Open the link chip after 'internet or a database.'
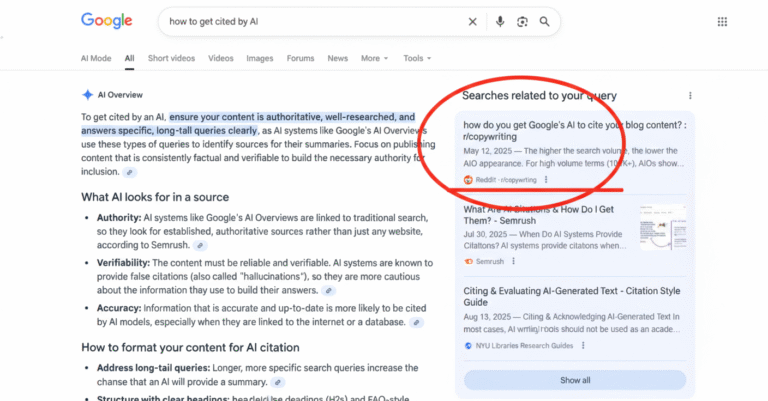This screenshot has height=401, width=768. [416, 323]
